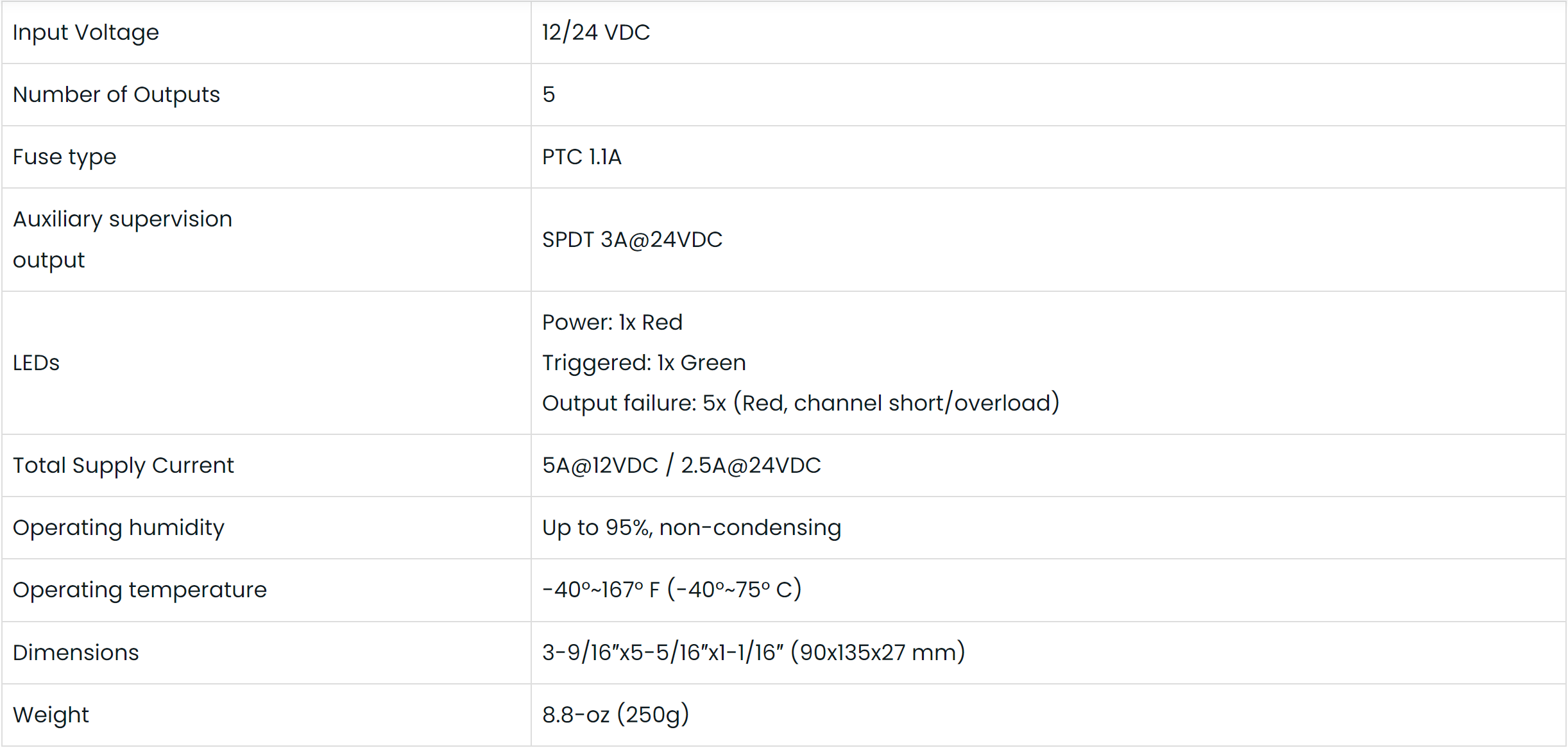Viewport: 1568px width, 748px height.
Task: Click the "Number of Outputs" label
Action: point(116,94)
